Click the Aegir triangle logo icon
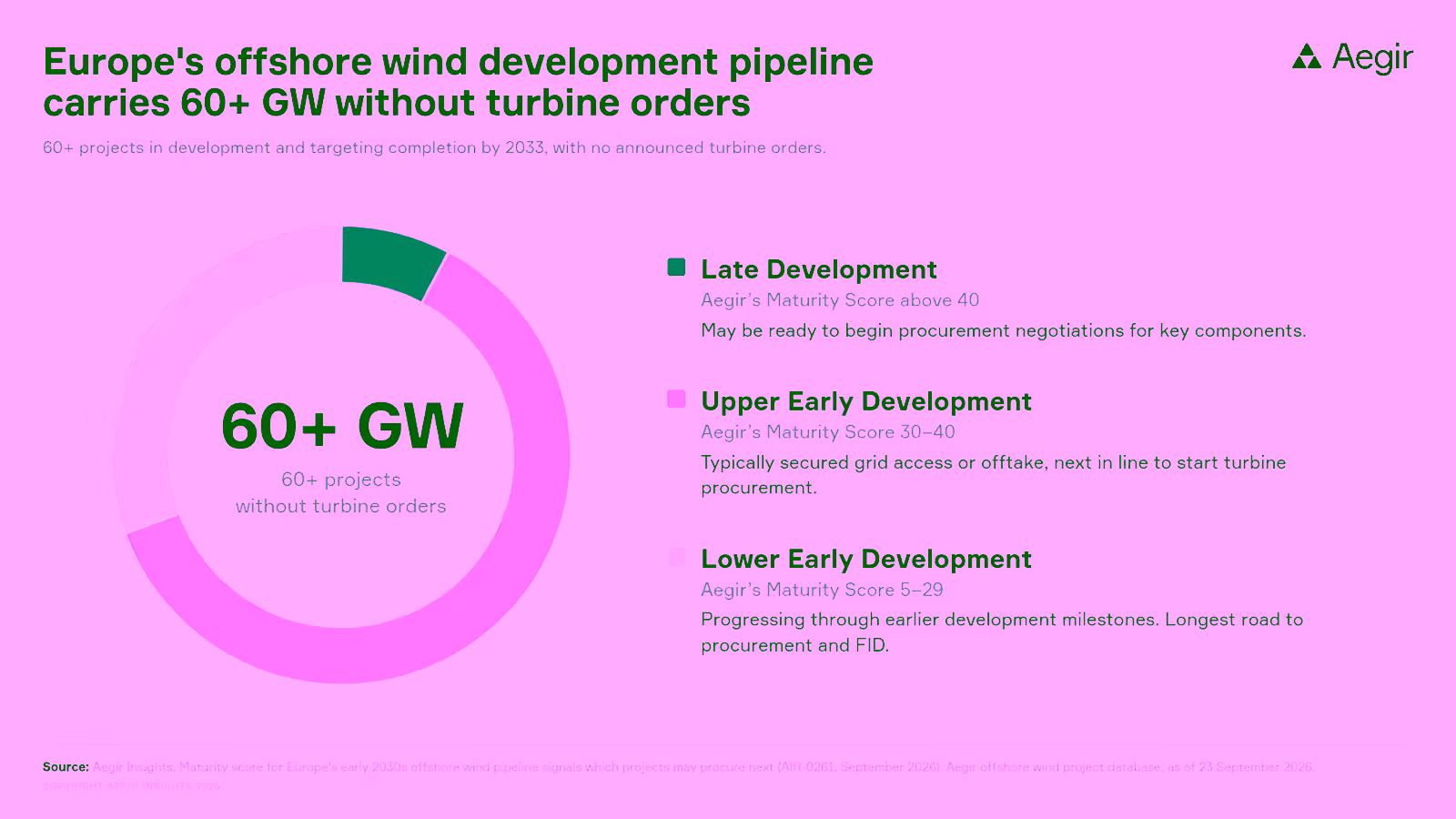Screen dimensions: 1456x819 pos(1307,56)
